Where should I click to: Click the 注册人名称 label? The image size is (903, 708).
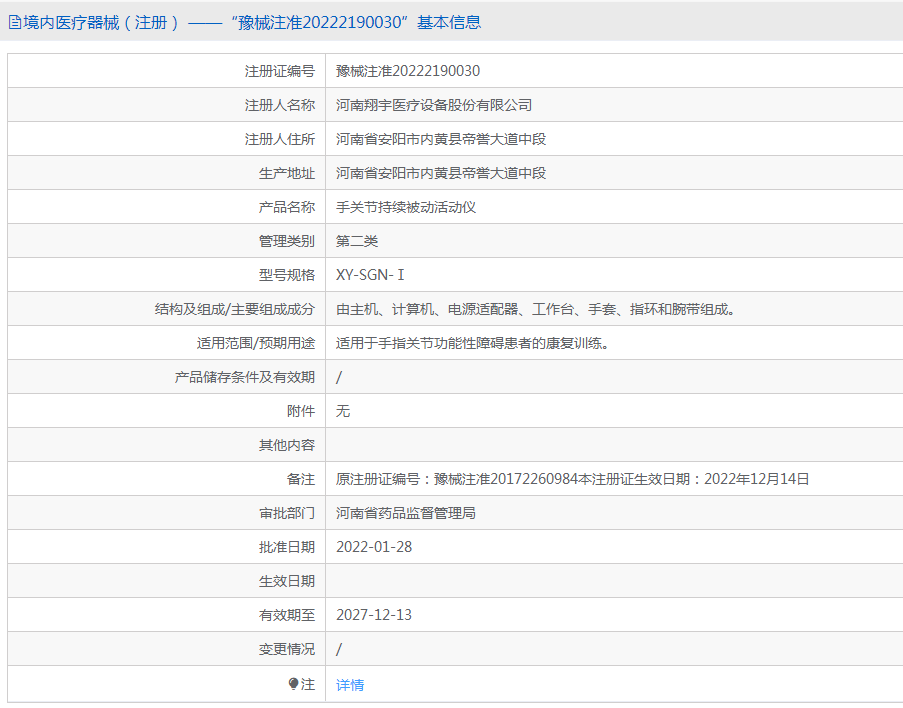tap(279, 105)
